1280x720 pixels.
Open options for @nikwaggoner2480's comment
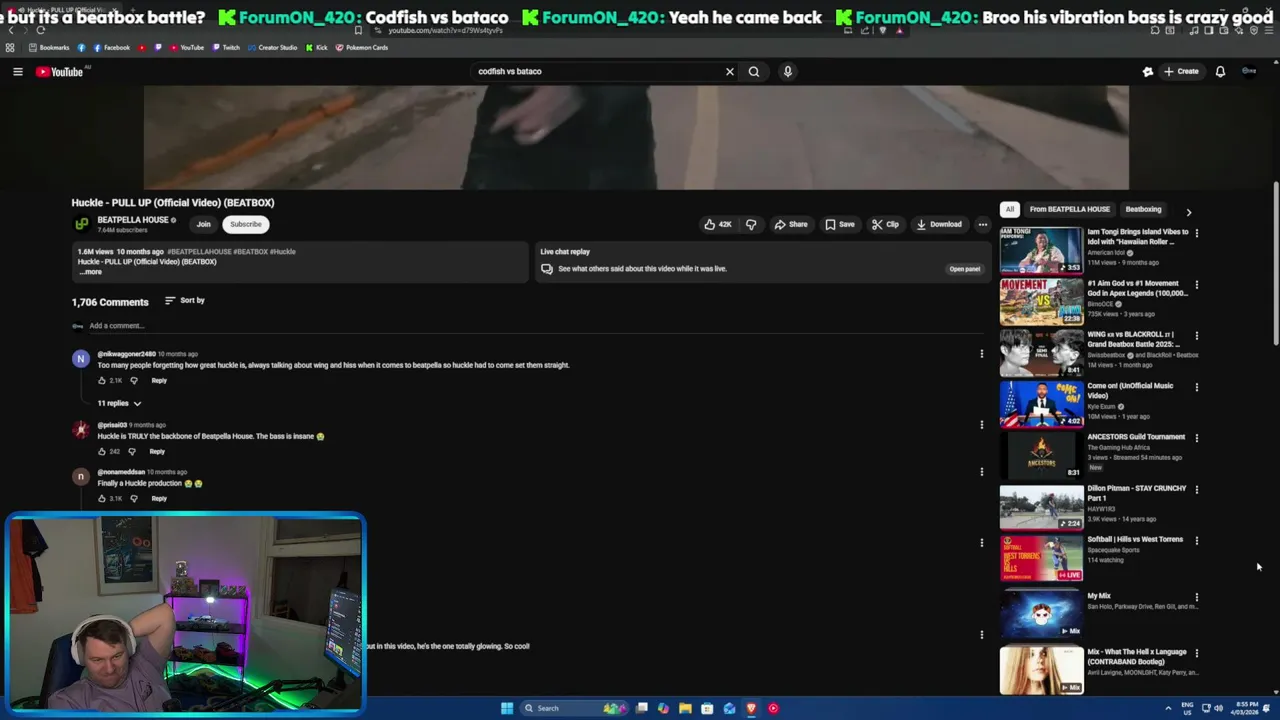click(x=981, y=353)
